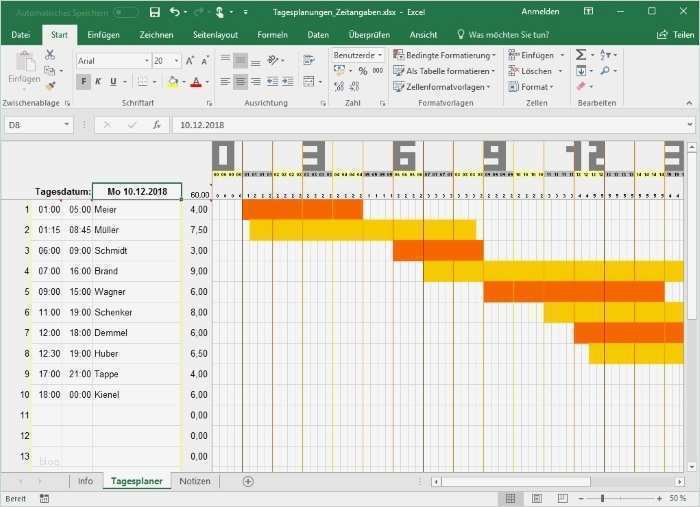The image size is (700, 507).
Task: Open the Einfügen ribbon tab
Action: (103, 35)
